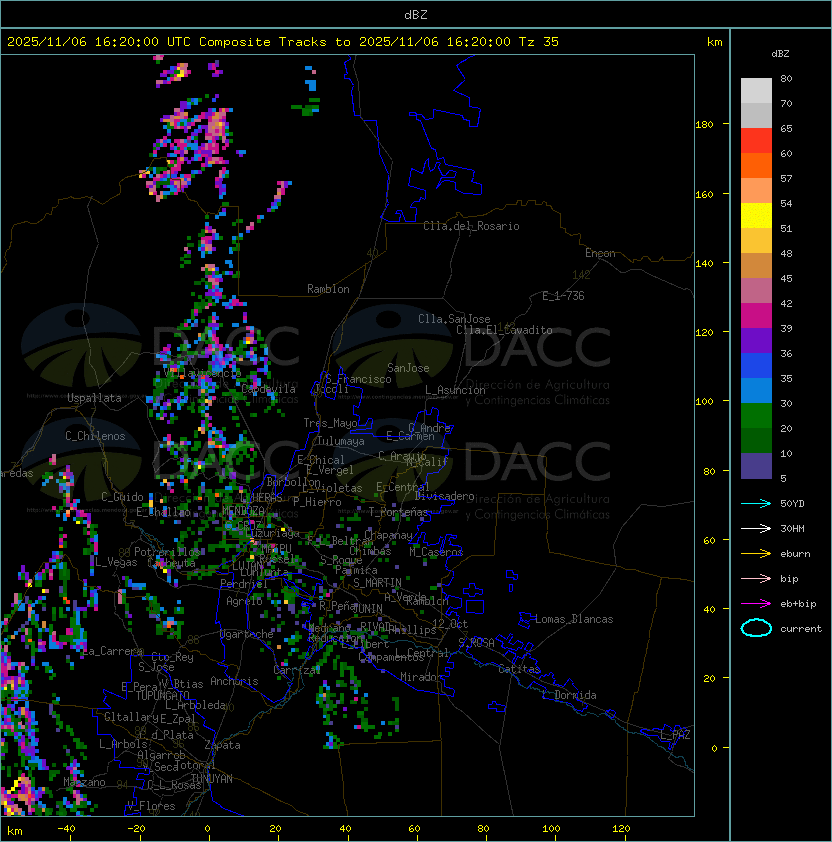This screenshot has width=832, height=842.
Task: Click the Encon location label
Action: pos(600,253)
